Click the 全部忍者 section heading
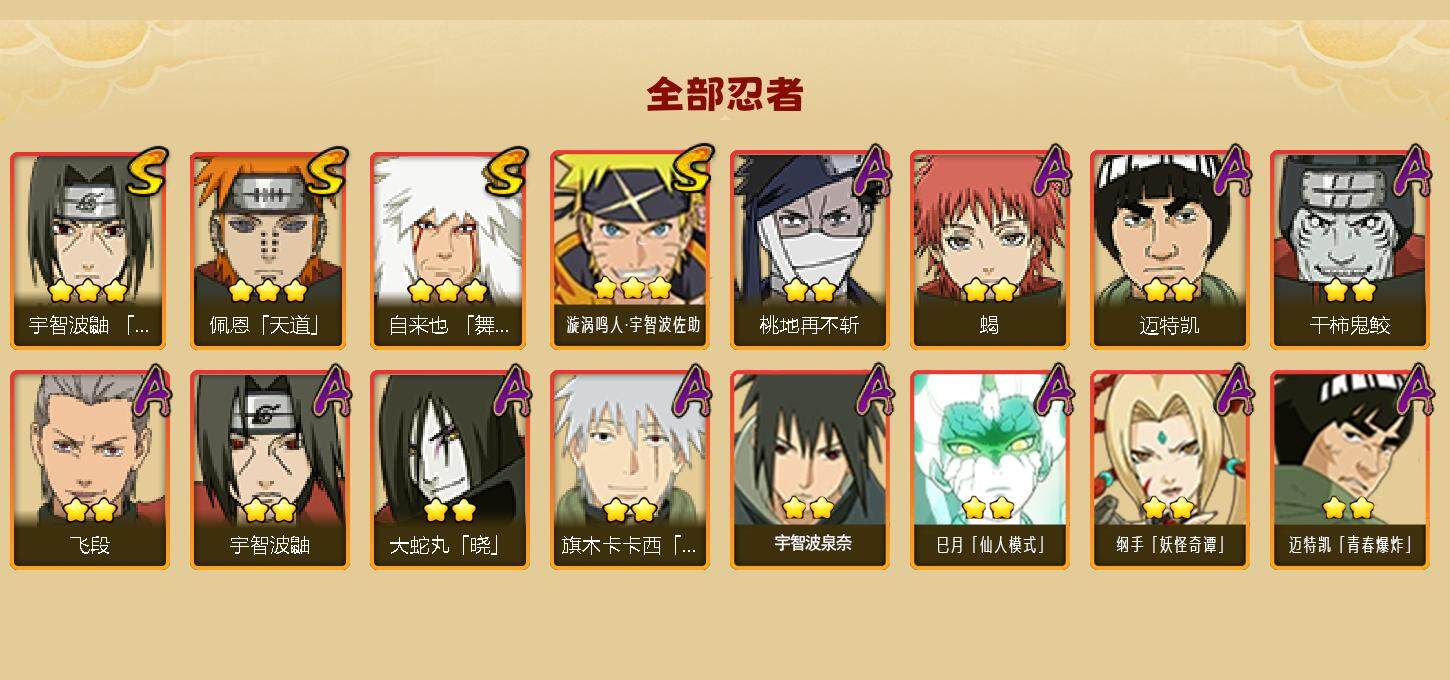Image resolution: width=1450 pixels, height=680 pixels. (x=725, y=95)
